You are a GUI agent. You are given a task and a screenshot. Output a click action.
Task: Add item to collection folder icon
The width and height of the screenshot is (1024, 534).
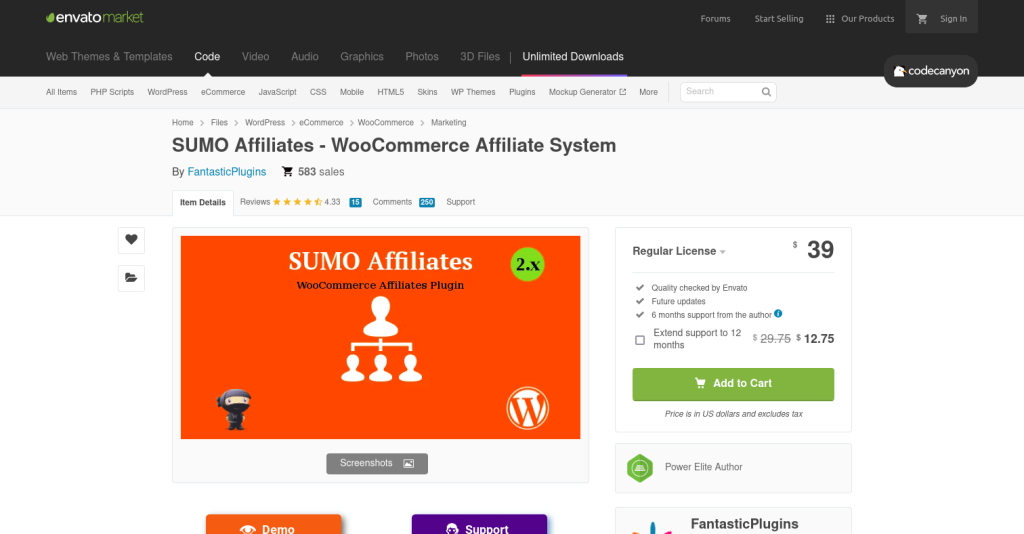[131, 278]
